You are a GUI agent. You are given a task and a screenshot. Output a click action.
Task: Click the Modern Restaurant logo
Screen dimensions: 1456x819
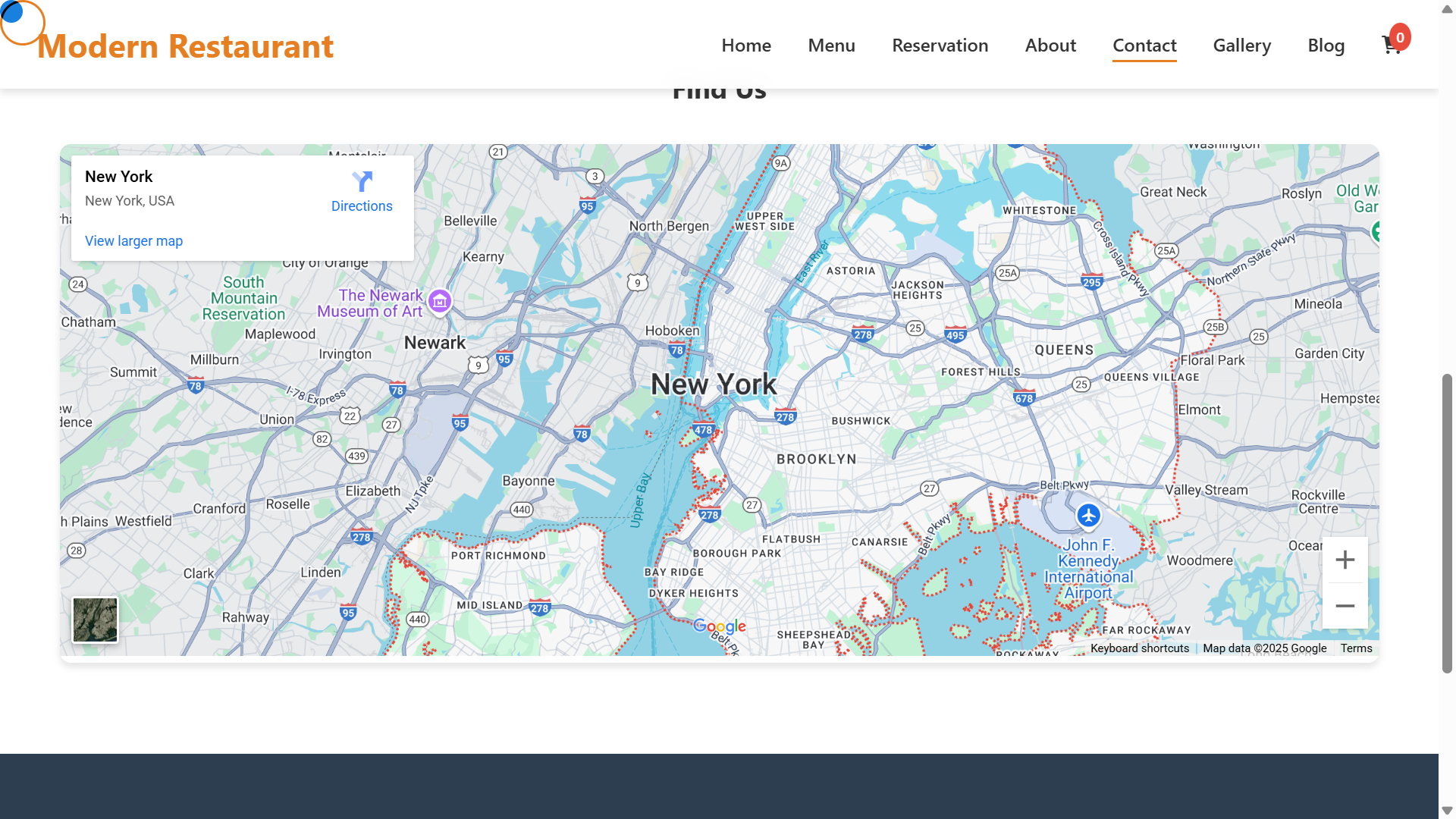pyautogui.click(x=185, y=46)
